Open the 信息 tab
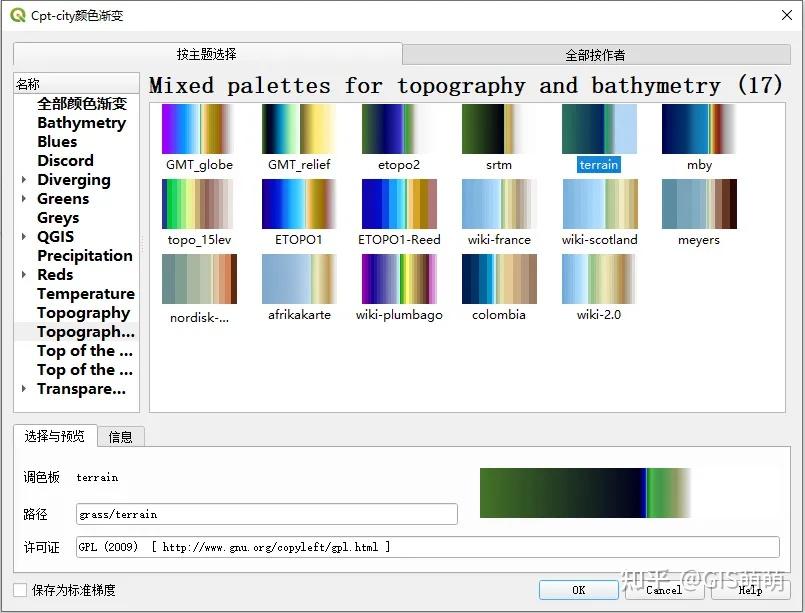Image resolution: width=805 pixels, height=613 pixels. click(121, 437)
